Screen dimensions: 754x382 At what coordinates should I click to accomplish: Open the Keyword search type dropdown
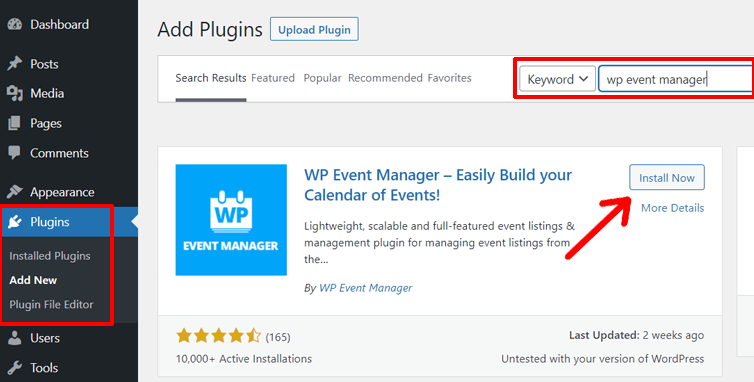coord(557,79)
